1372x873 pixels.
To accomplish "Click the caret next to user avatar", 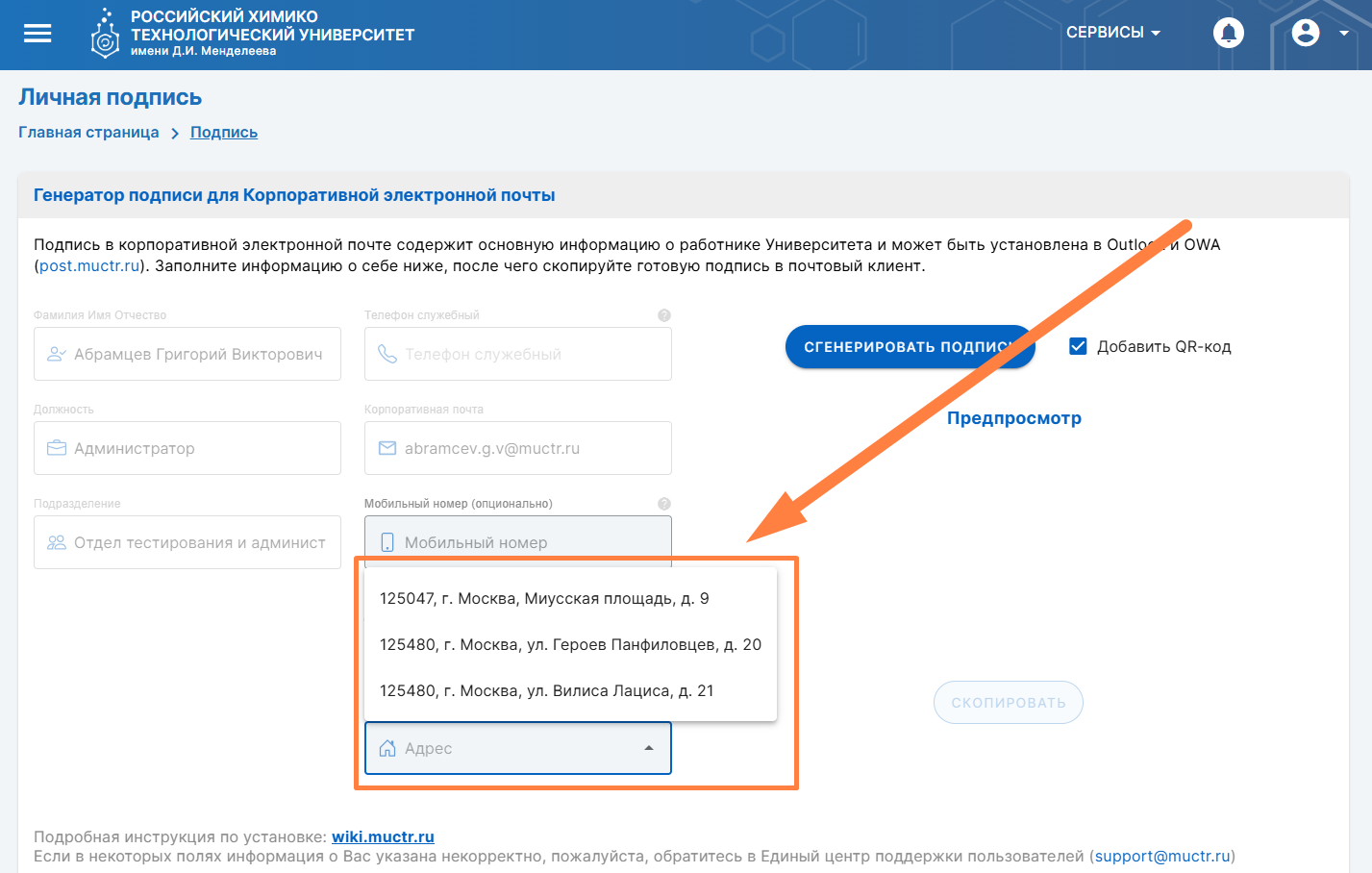I will (x=1343, y=34).
